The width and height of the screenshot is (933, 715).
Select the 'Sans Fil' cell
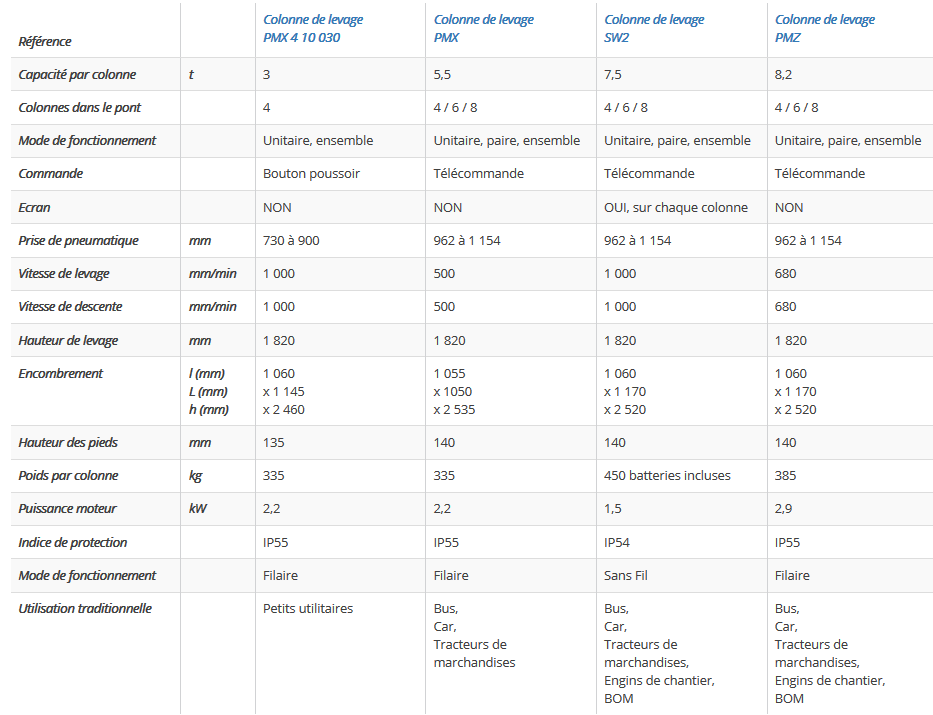point(626,575)
